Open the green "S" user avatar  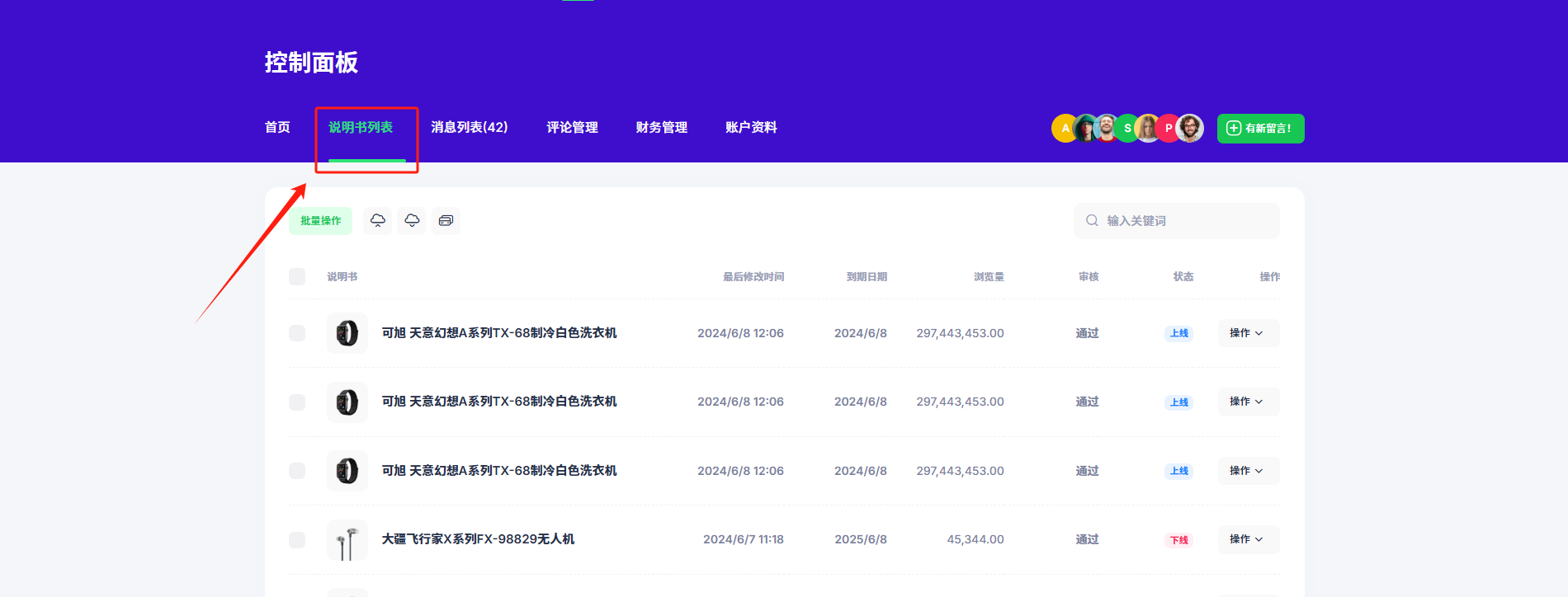(x=1126, y=129)
